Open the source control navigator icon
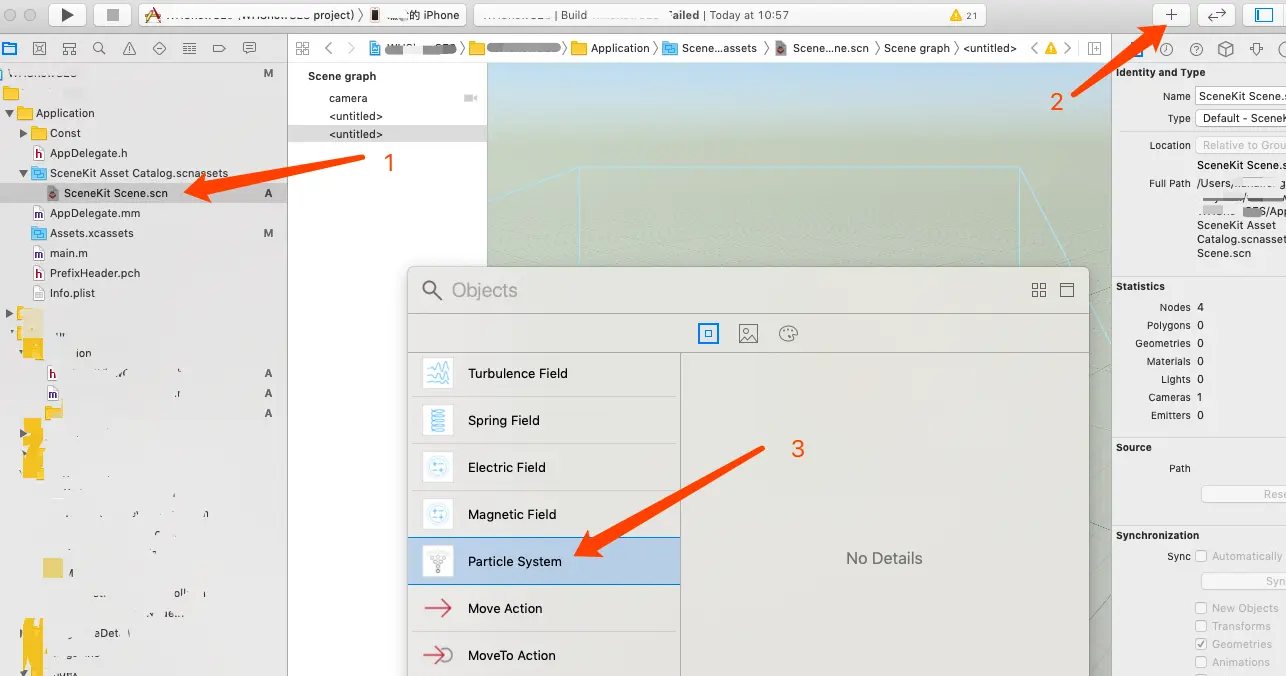Screen dimensions: 1286x676 39,48
